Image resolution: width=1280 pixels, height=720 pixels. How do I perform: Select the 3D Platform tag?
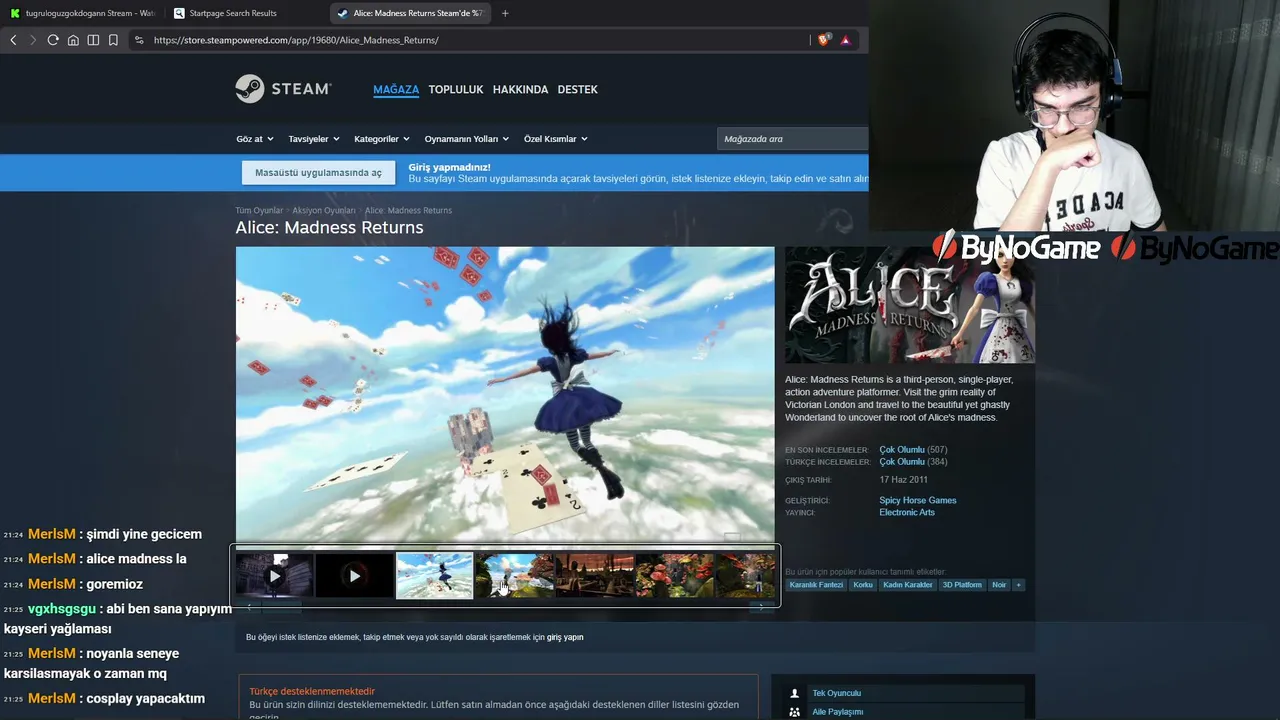click(962, 585)
